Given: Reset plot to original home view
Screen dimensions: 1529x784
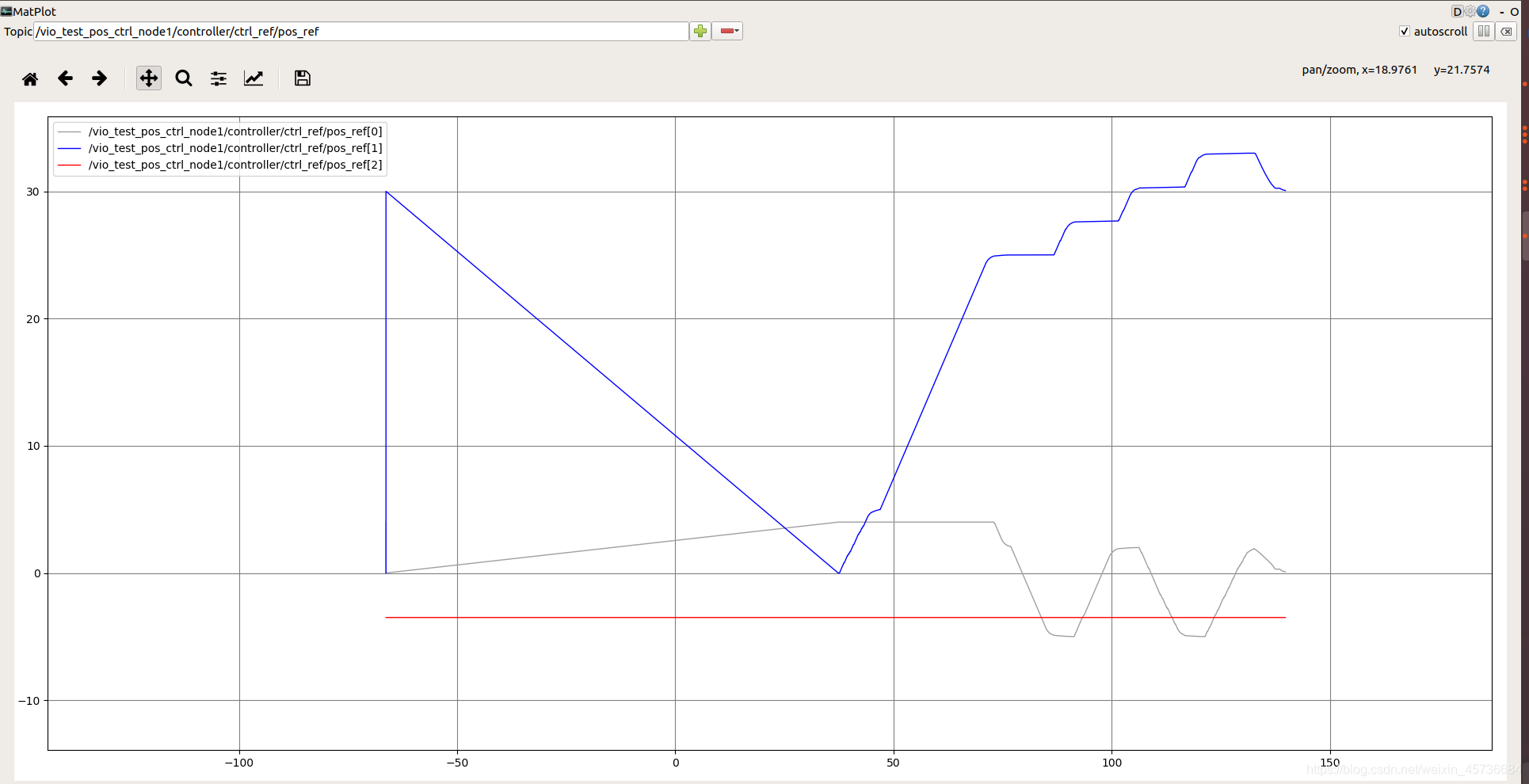Looking at the screenshot, I should coord(30,78).
